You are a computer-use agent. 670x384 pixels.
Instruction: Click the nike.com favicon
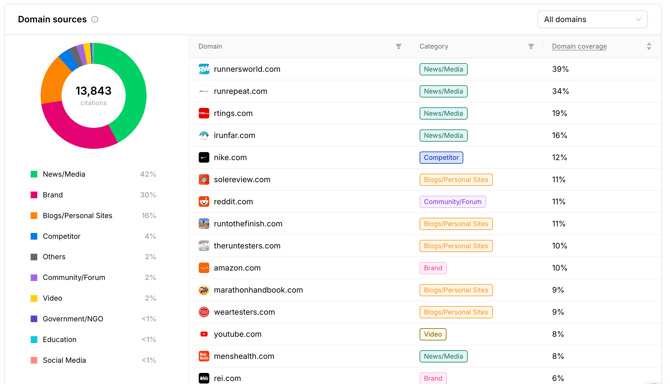pos(204,157)
